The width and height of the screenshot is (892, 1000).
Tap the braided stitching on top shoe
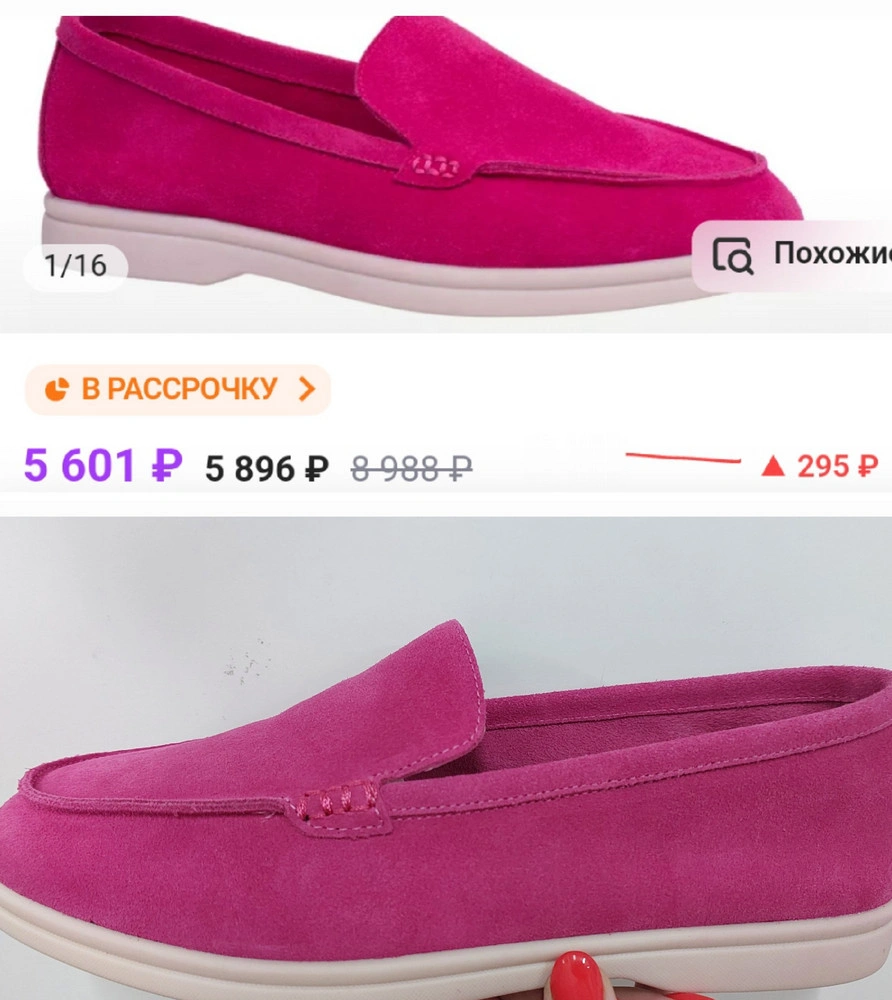pos(435,166)
